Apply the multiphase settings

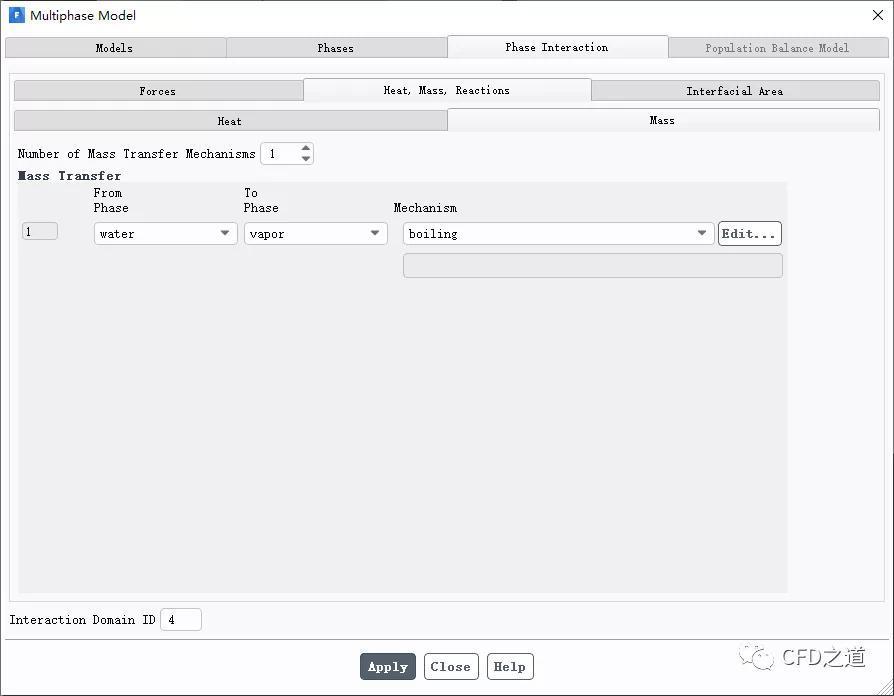click(x=388, y=666)
